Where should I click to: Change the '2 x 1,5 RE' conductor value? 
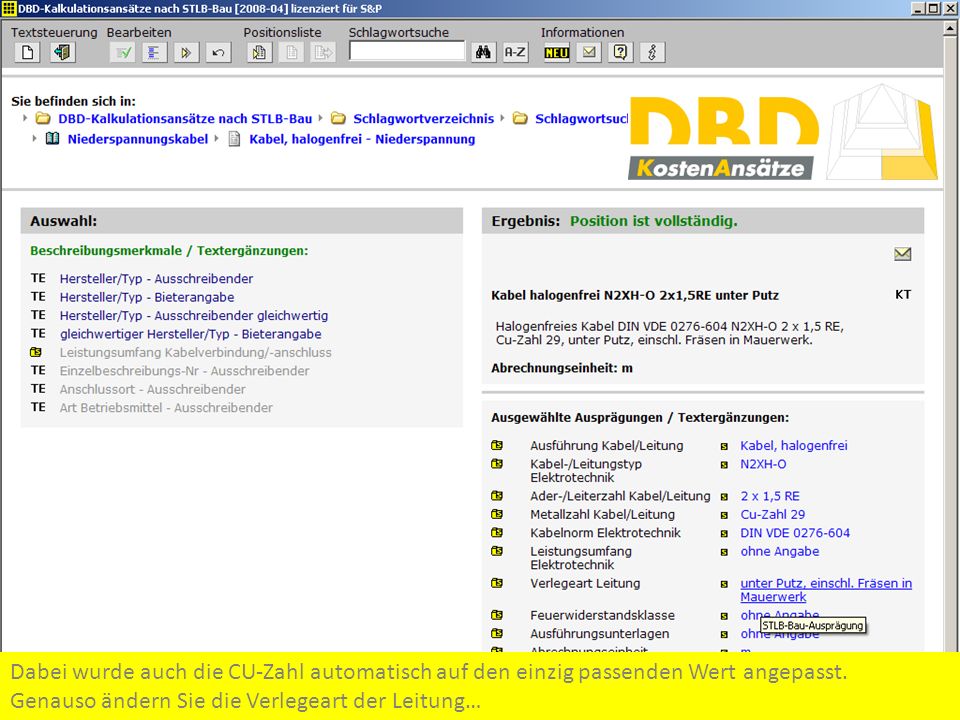click(770, 496)
